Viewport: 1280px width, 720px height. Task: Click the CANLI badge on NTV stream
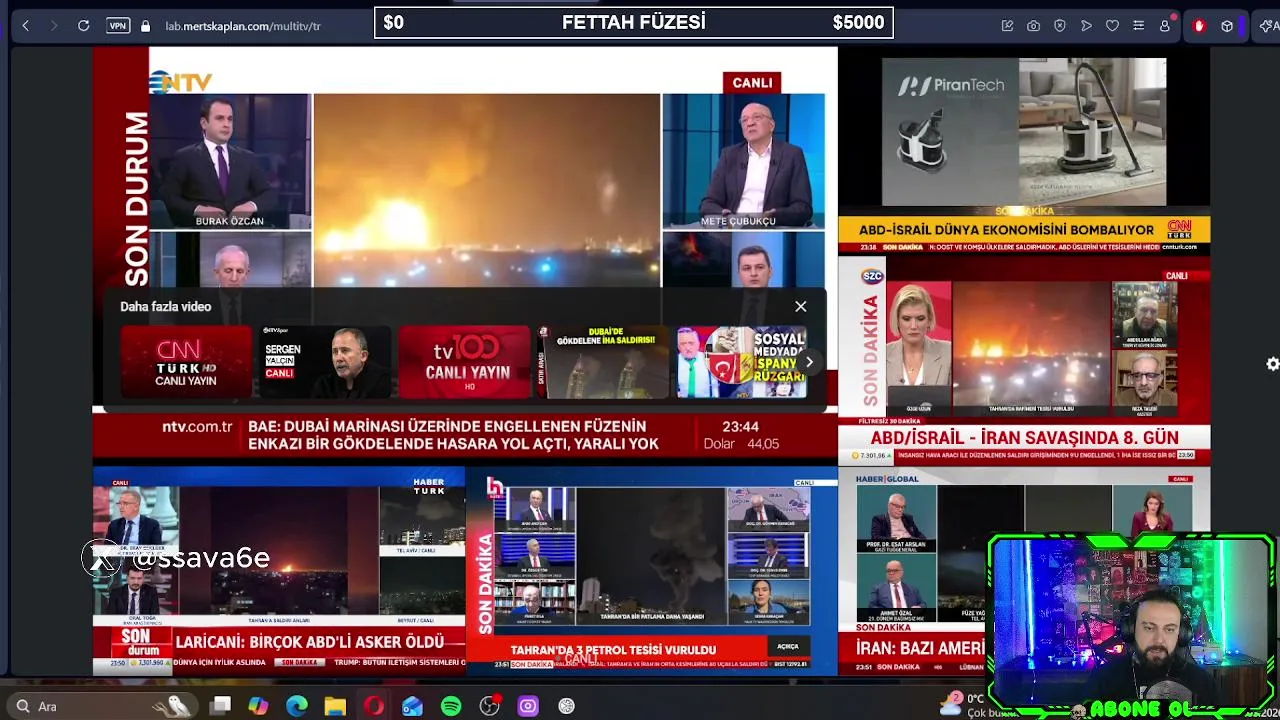click(x=752, y=83)
